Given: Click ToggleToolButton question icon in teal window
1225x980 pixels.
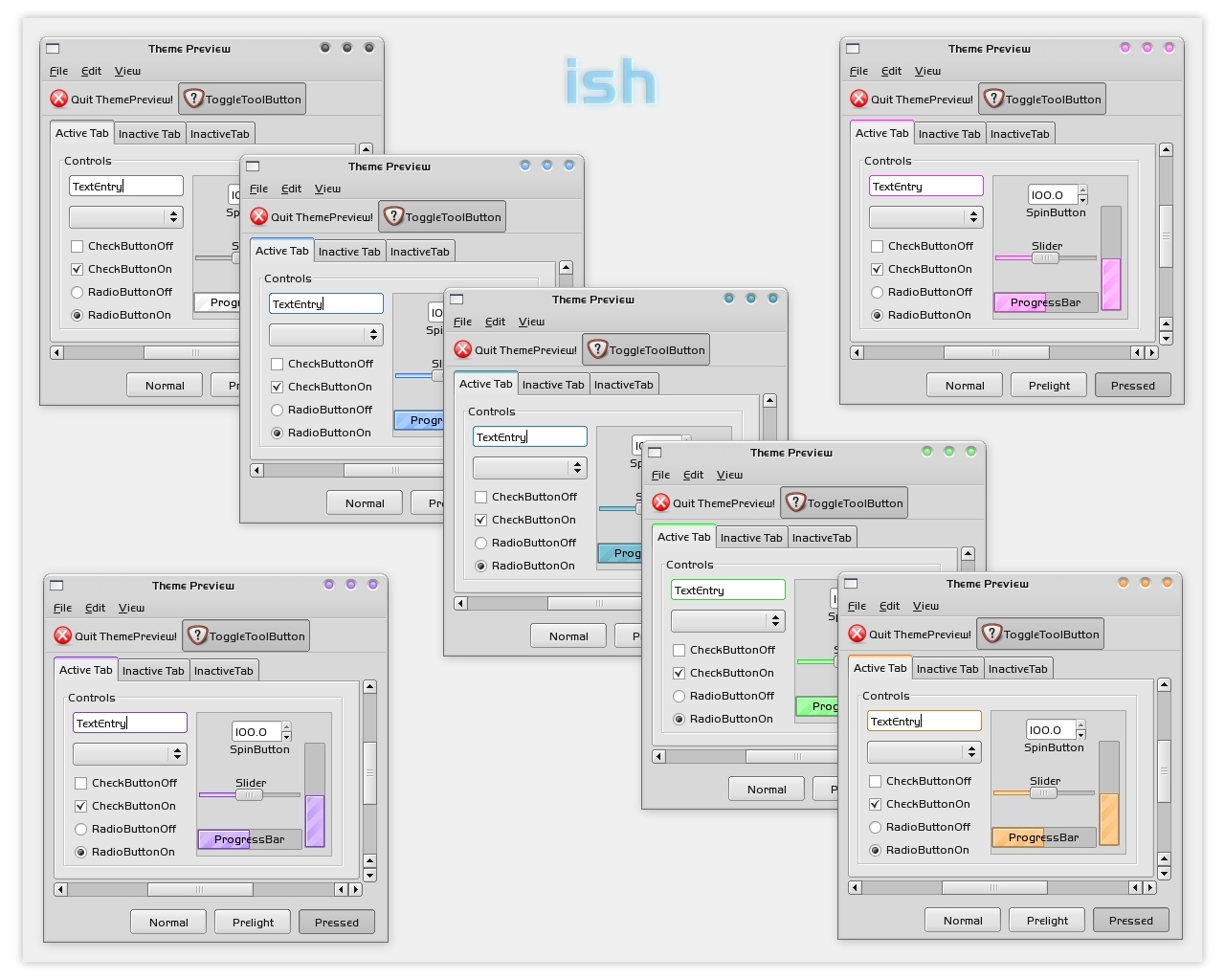Looking at the screenshot, I should point(597,348).
